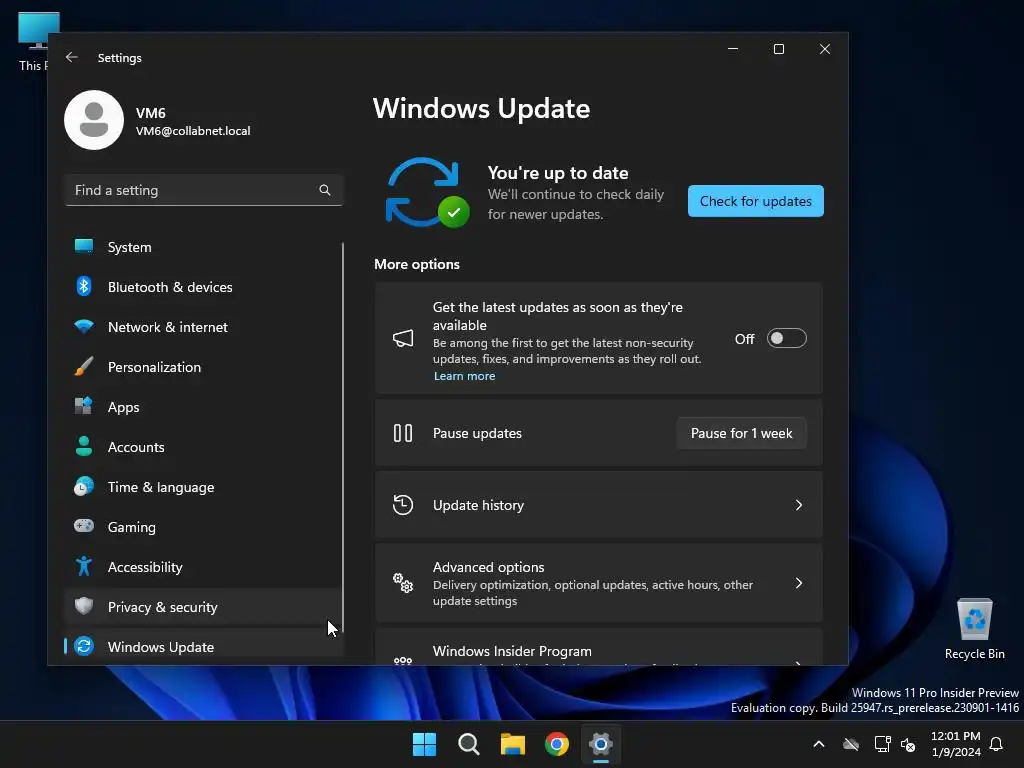Click the Time & language clock icon
1024x768 pixels.
tap(84, 487)
